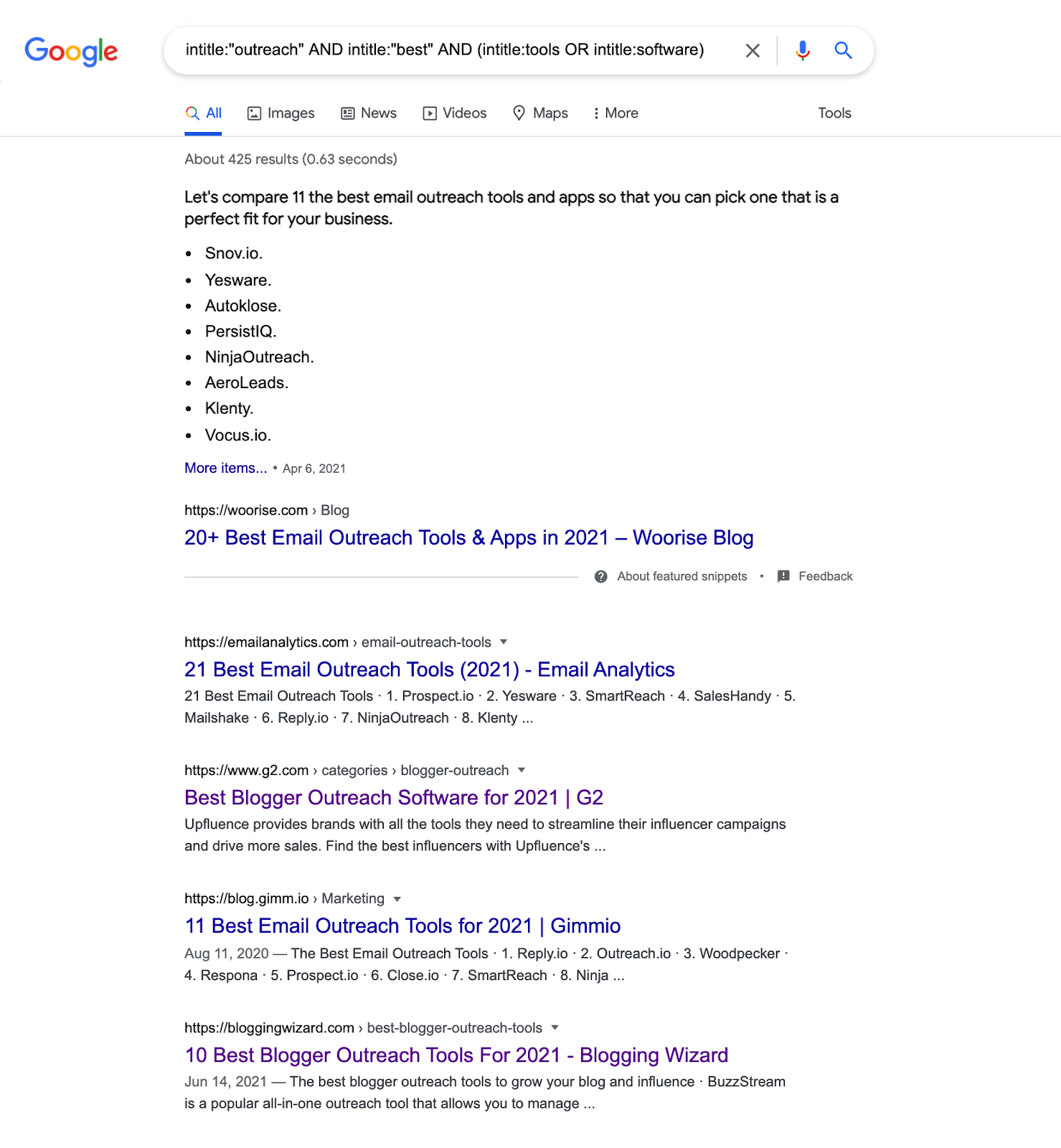Viewport: 1061px width, 1148px height.
Task: Open the Woorise Blog email outreach result
Action: (468, 537)
